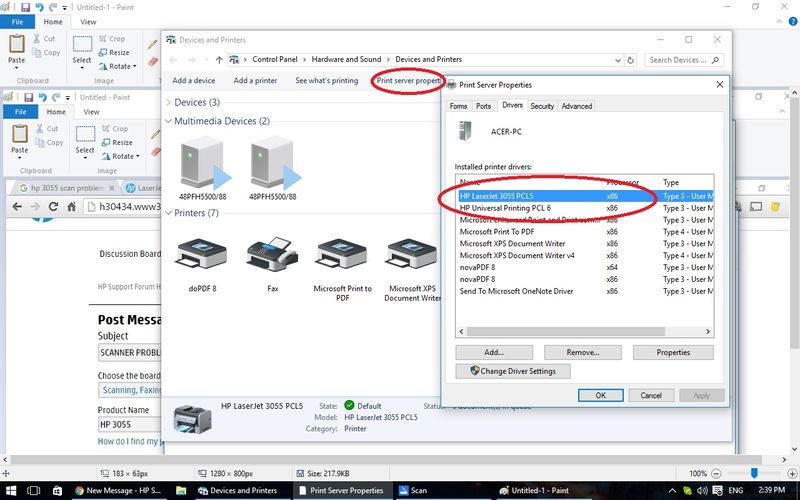This screenshot has height=500, width=800.
Task: Switch to the Security tab
Action: click(x=542, y=106)
